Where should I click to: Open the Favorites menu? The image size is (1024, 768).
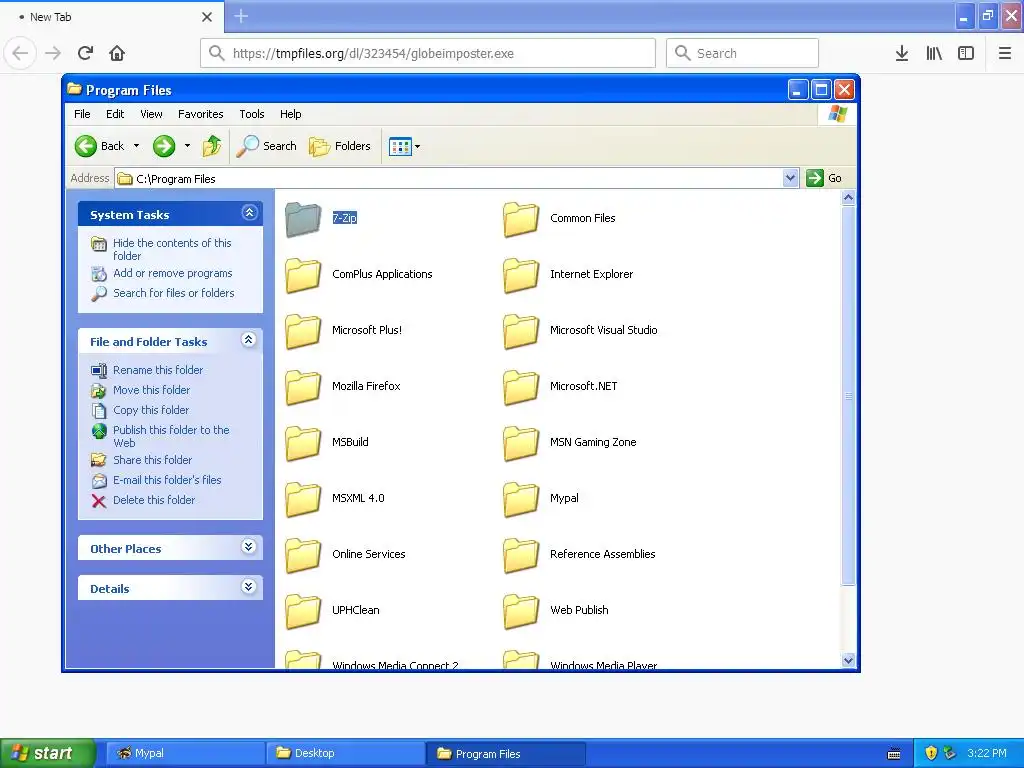point(200,114)
